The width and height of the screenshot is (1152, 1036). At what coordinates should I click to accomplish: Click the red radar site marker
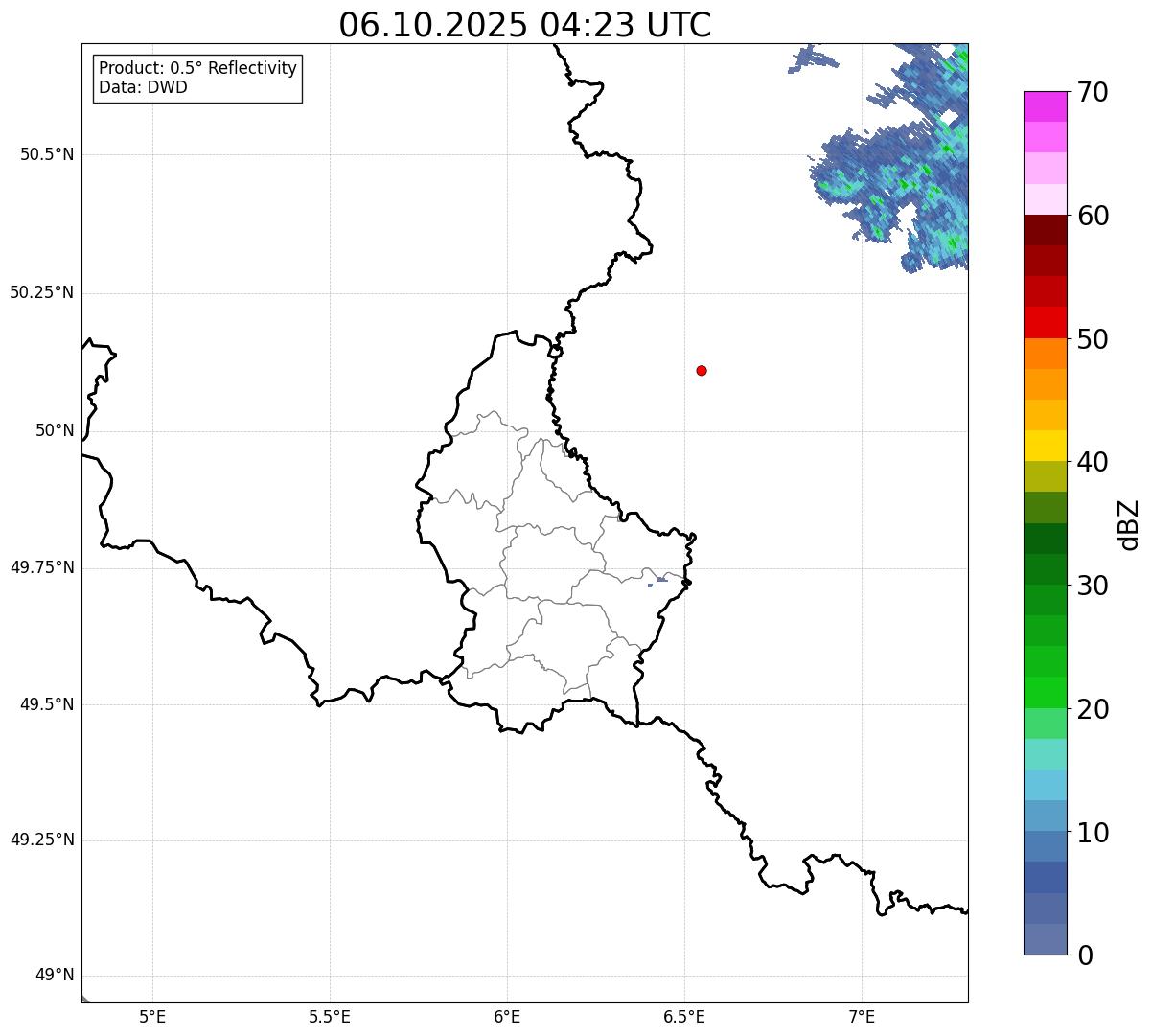point(702,370)
